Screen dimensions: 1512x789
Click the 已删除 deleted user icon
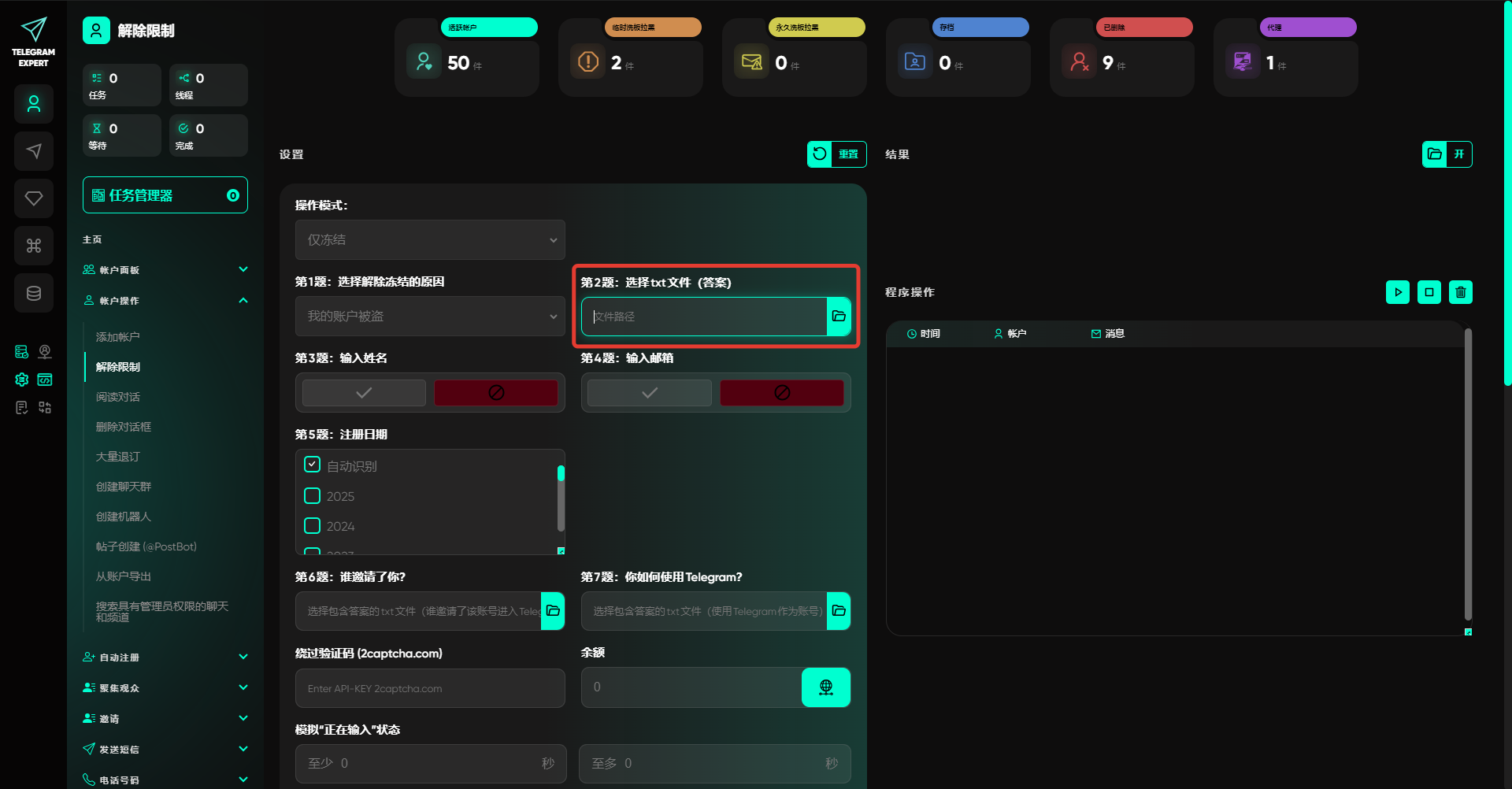[1079, 61]
